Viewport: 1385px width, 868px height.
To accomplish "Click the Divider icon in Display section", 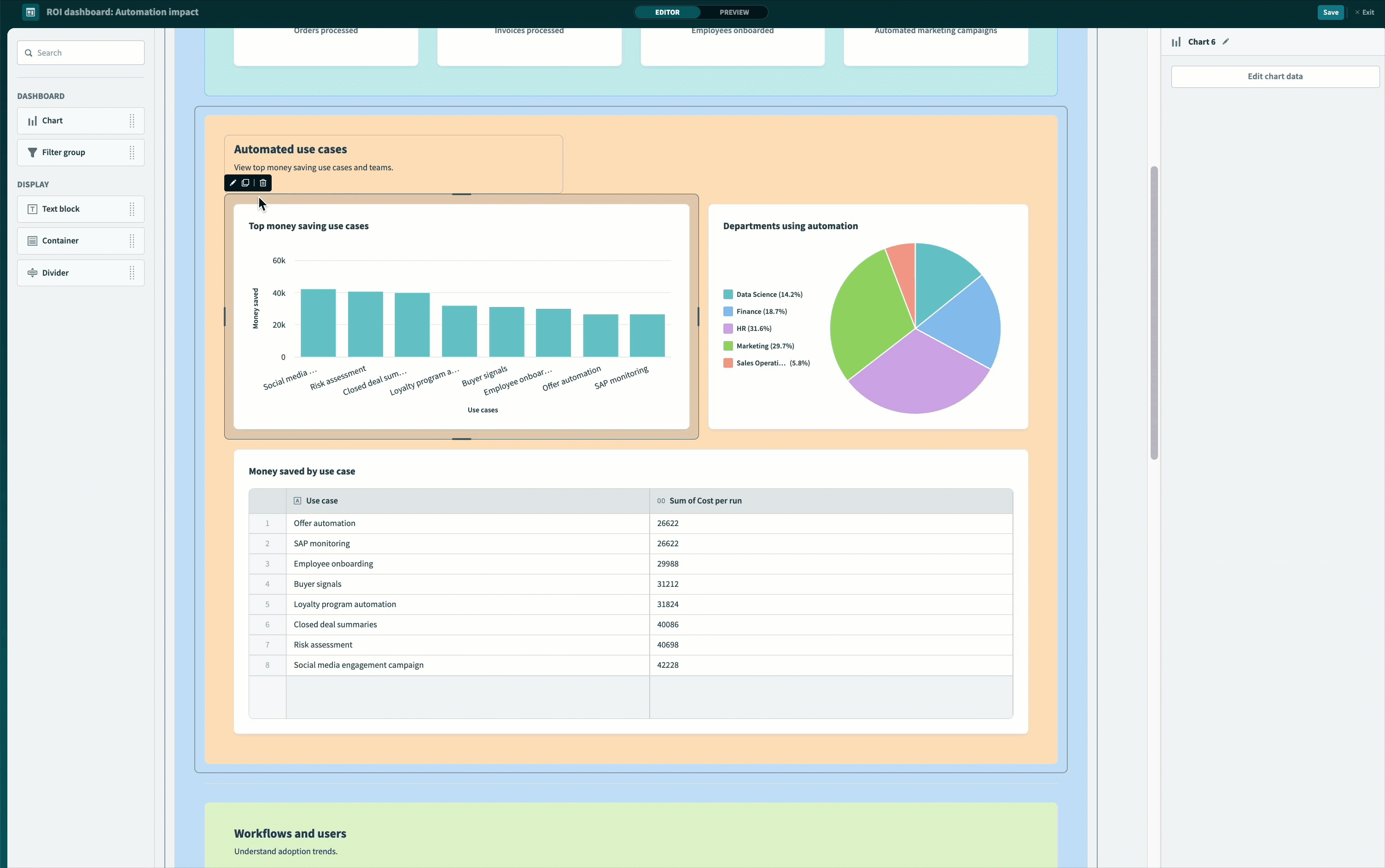I will [33, 272].
